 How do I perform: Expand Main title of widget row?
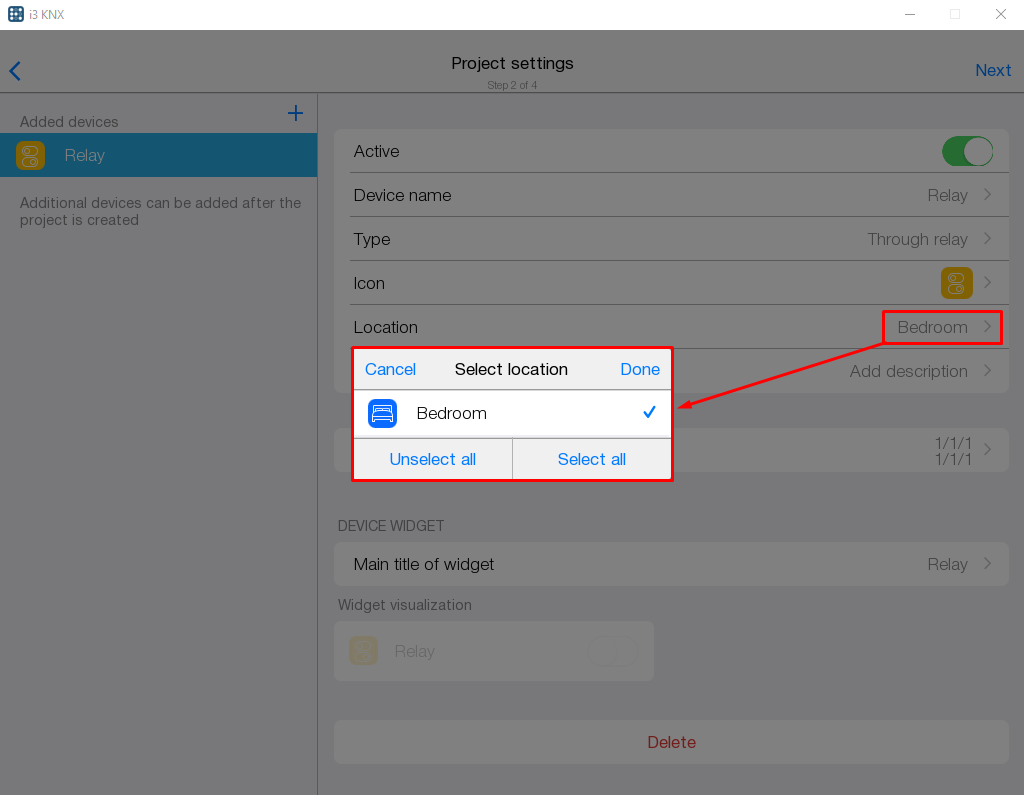987,564
